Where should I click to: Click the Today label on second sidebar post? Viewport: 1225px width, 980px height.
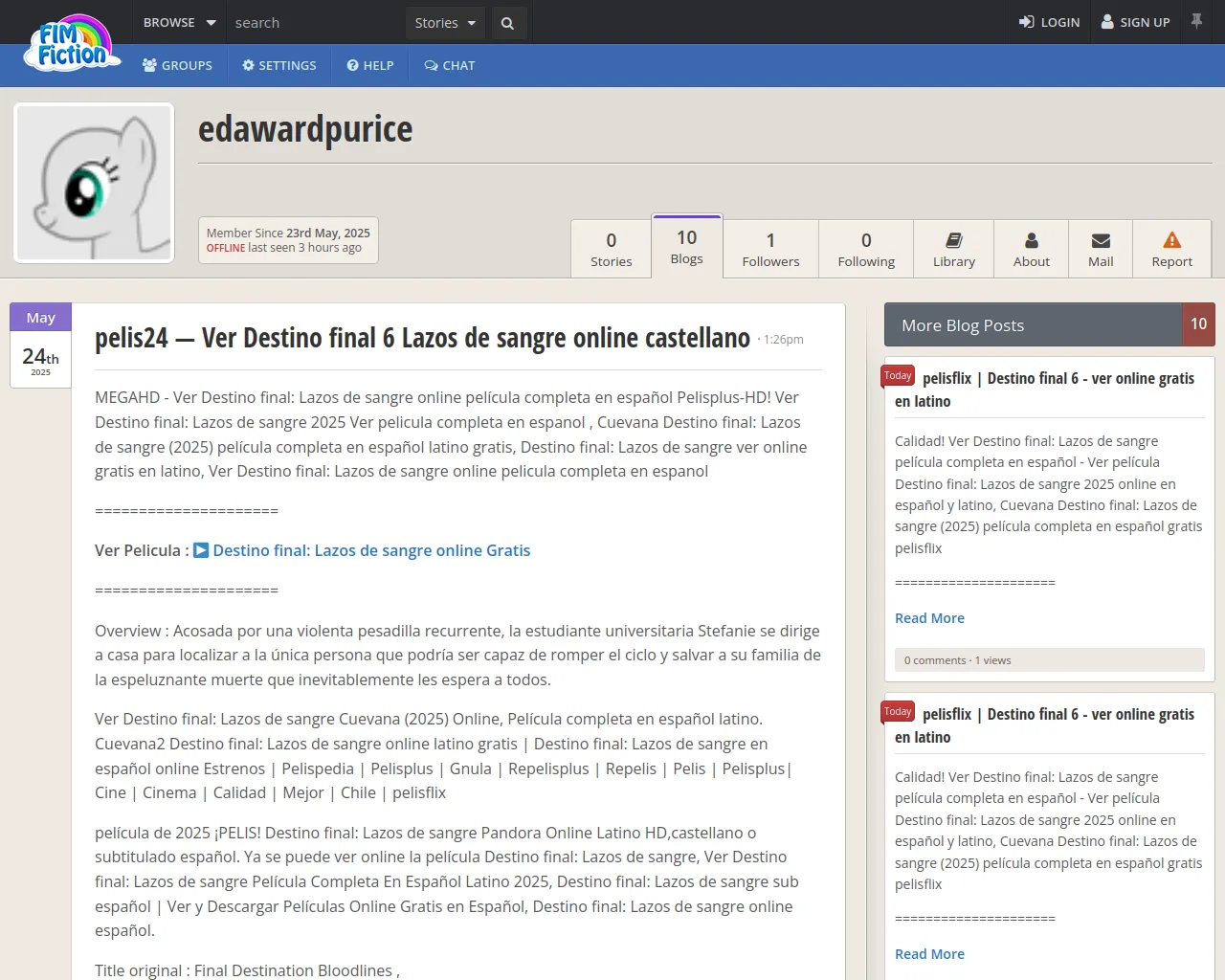pos(898,712)
